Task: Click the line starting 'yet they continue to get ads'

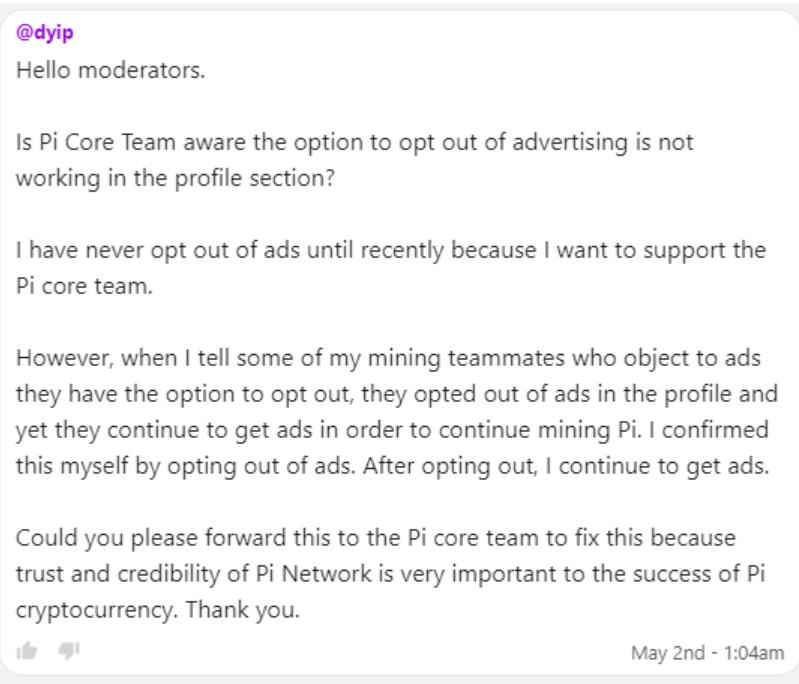Action: (392, 430)
